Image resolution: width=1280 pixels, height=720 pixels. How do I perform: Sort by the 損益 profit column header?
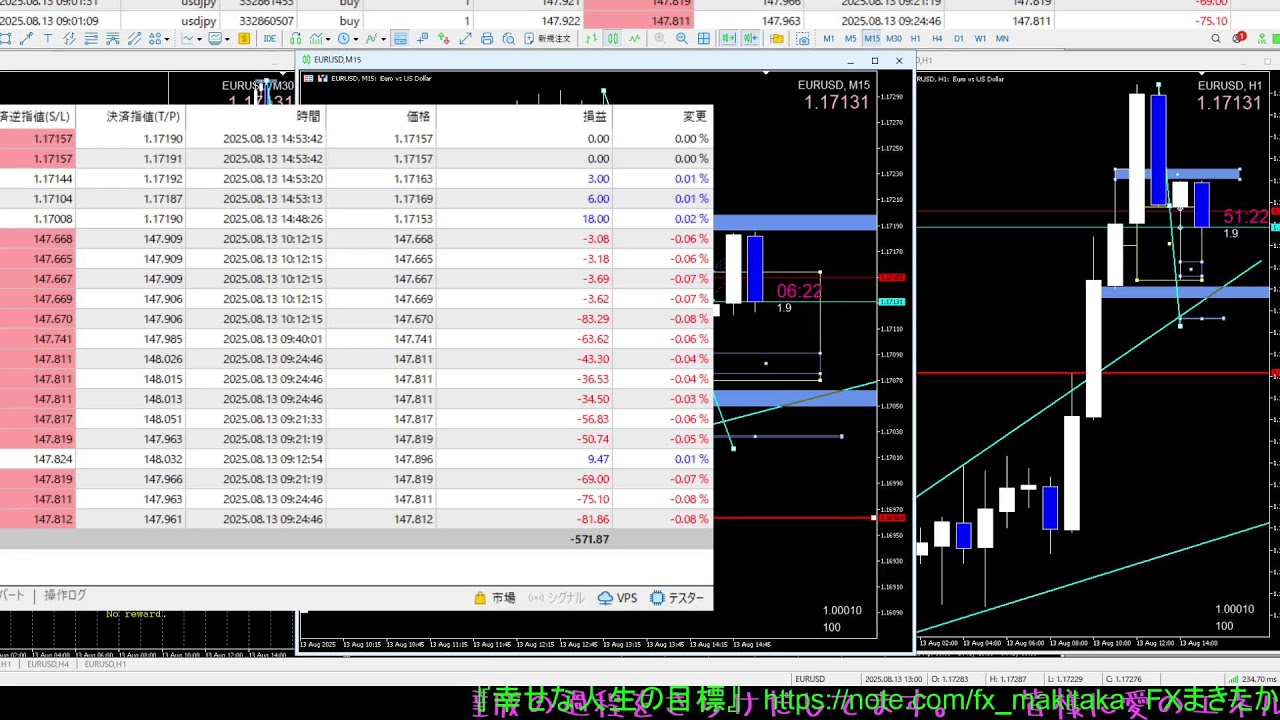[596, 116]
